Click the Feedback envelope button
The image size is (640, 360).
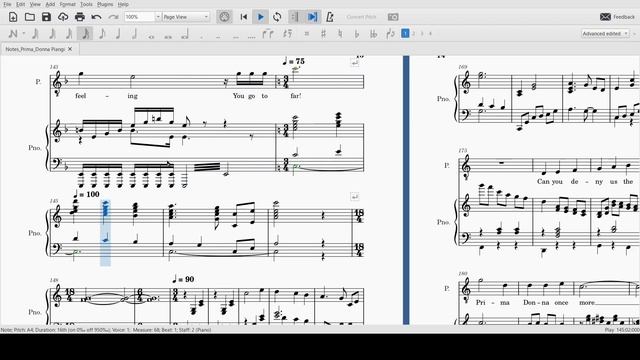coord(618,17)
